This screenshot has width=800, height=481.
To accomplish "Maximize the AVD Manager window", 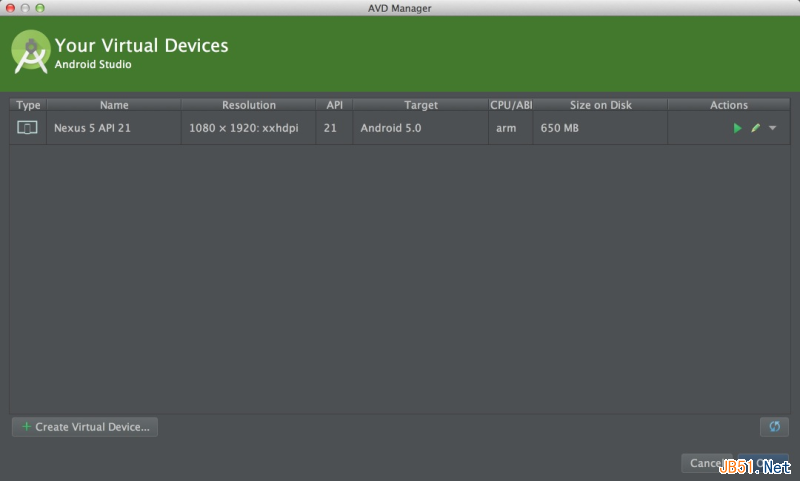I will (x=40, y=8).
